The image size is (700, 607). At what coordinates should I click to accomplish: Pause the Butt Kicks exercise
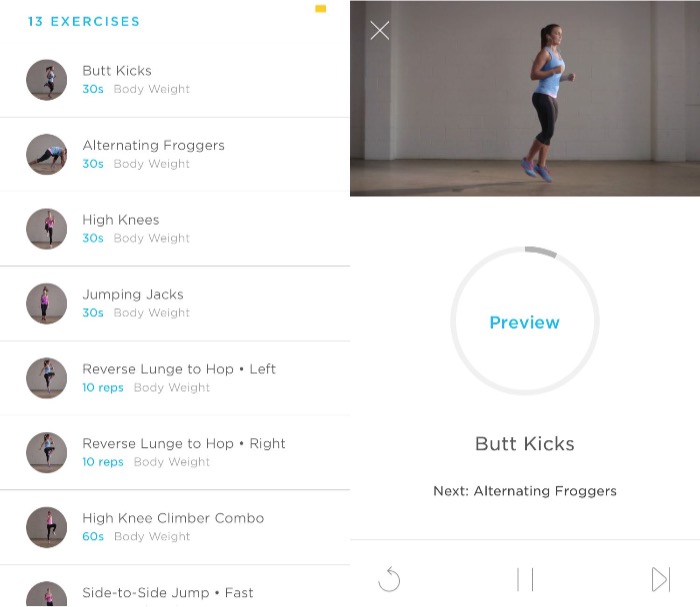(525, 579)
